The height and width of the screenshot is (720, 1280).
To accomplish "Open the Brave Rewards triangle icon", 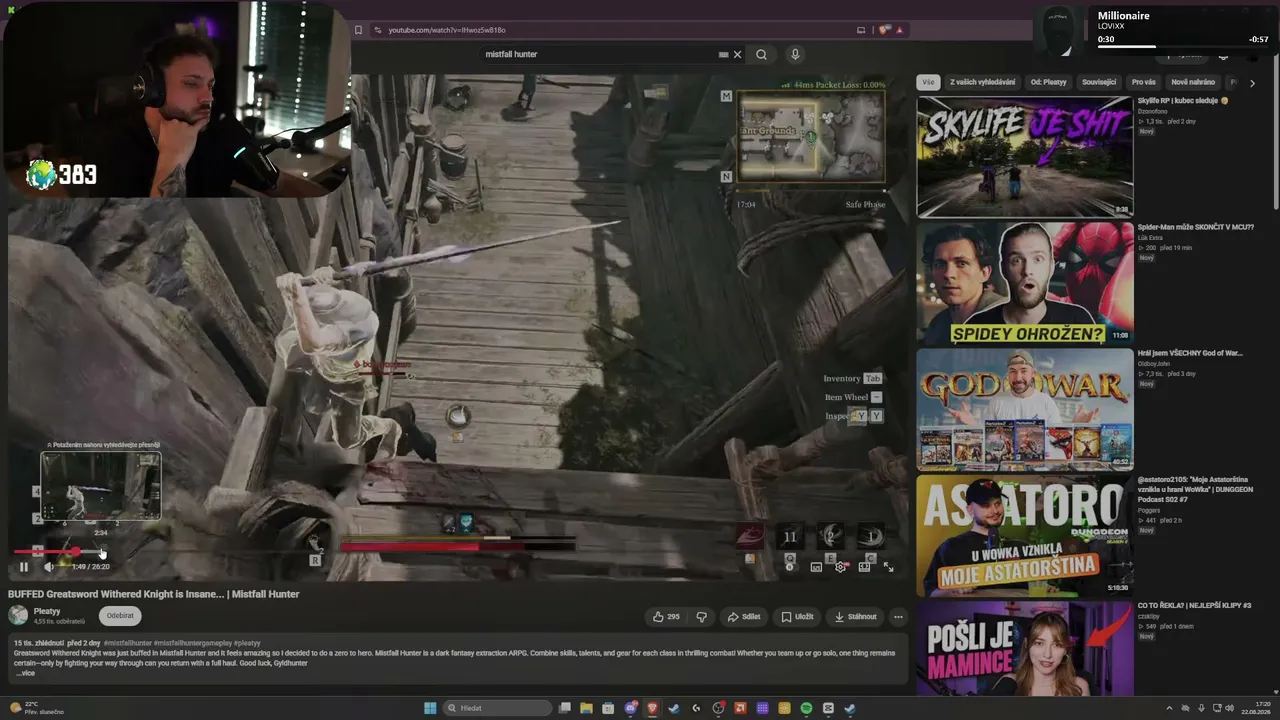I will click(900, 30).
